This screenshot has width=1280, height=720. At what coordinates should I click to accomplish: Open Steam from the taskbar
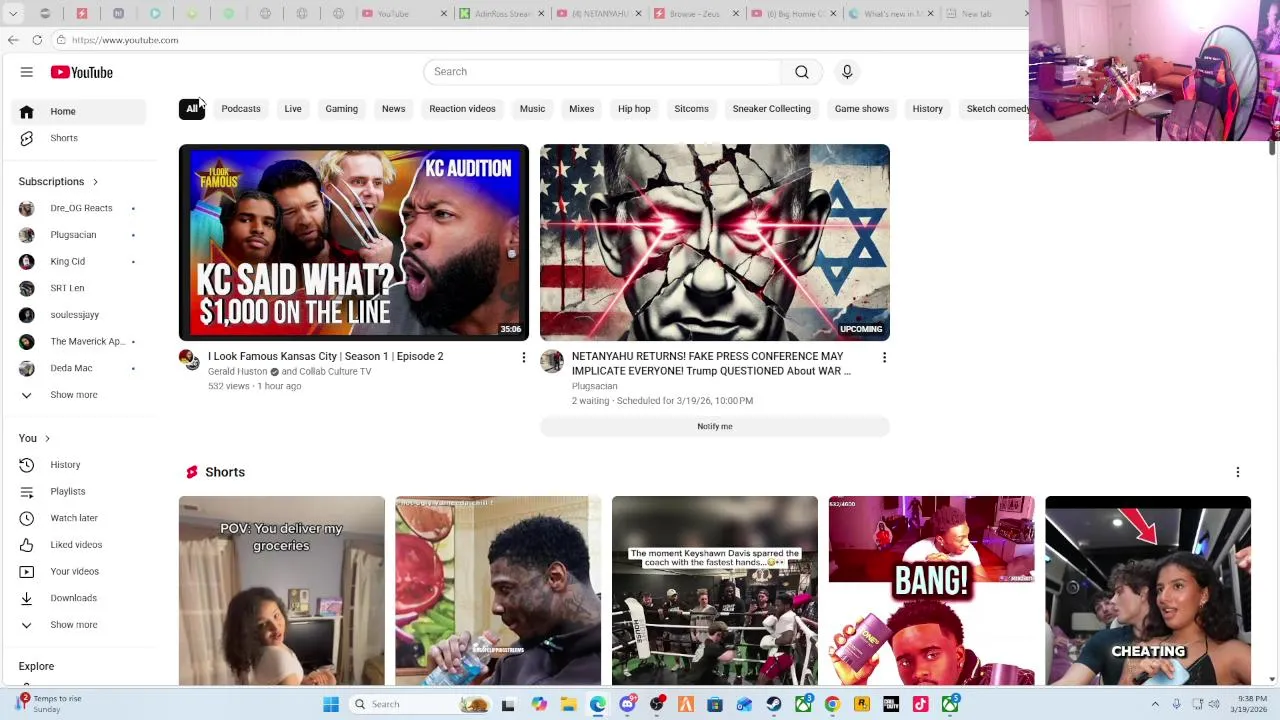pyautogui.click(x=774, y=704)
